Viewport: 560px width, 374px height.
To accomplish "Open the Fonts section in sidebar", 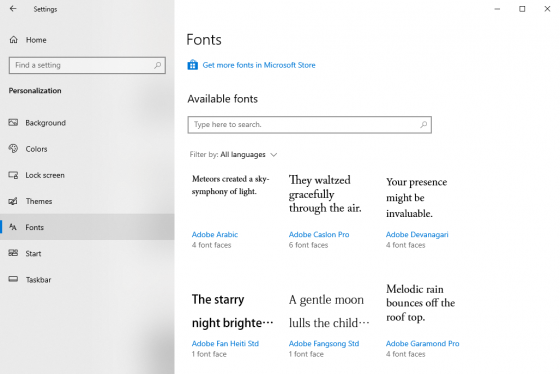I will tap(87, 227).
